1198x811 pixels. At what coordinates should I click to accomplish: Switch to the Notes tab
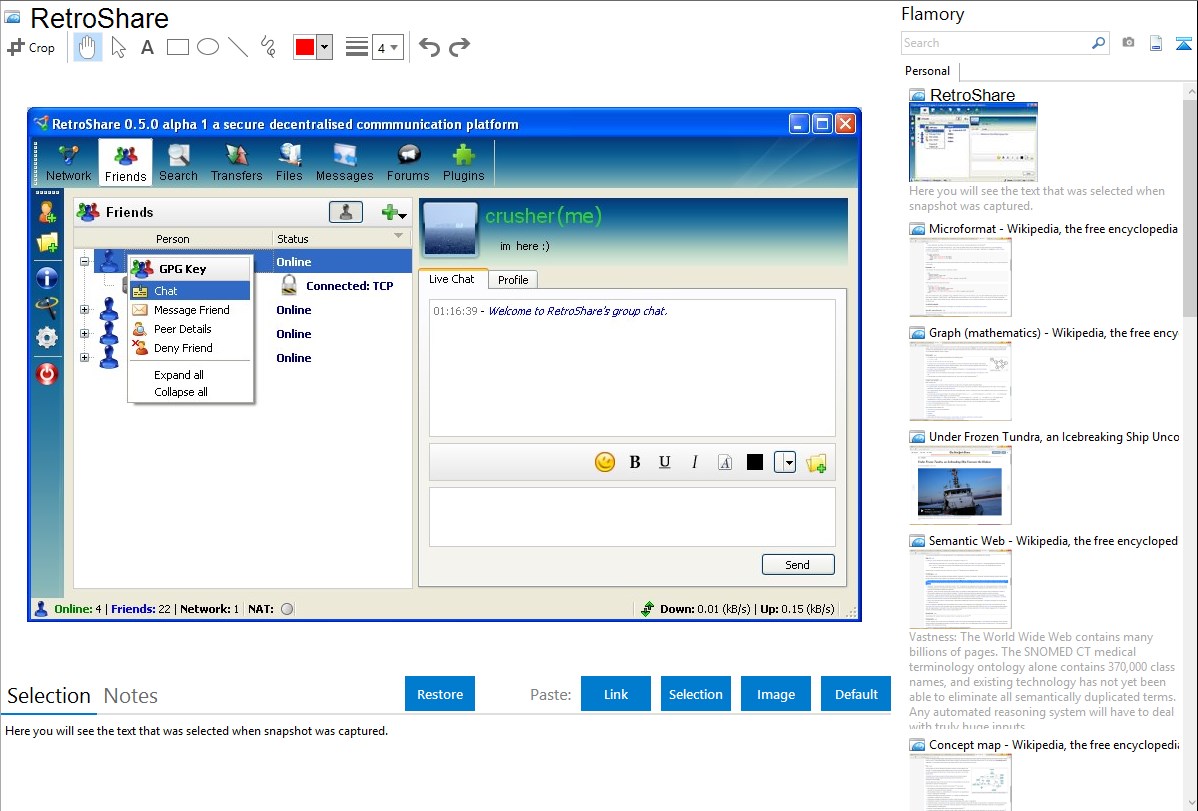pyautogui.click(x=131, y=696)
